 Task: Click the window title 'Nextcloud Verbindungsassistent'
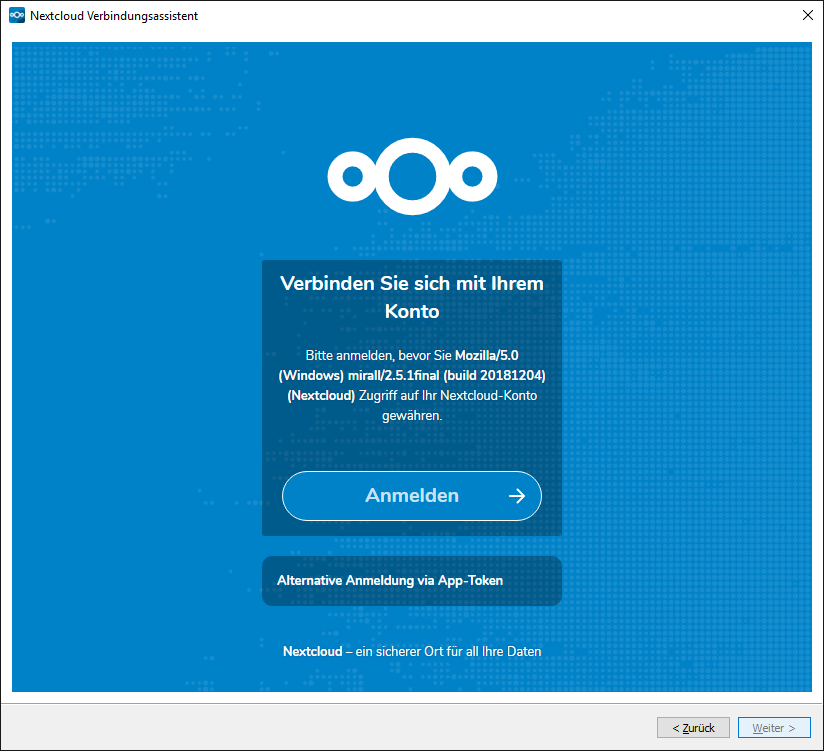point(114,16)
